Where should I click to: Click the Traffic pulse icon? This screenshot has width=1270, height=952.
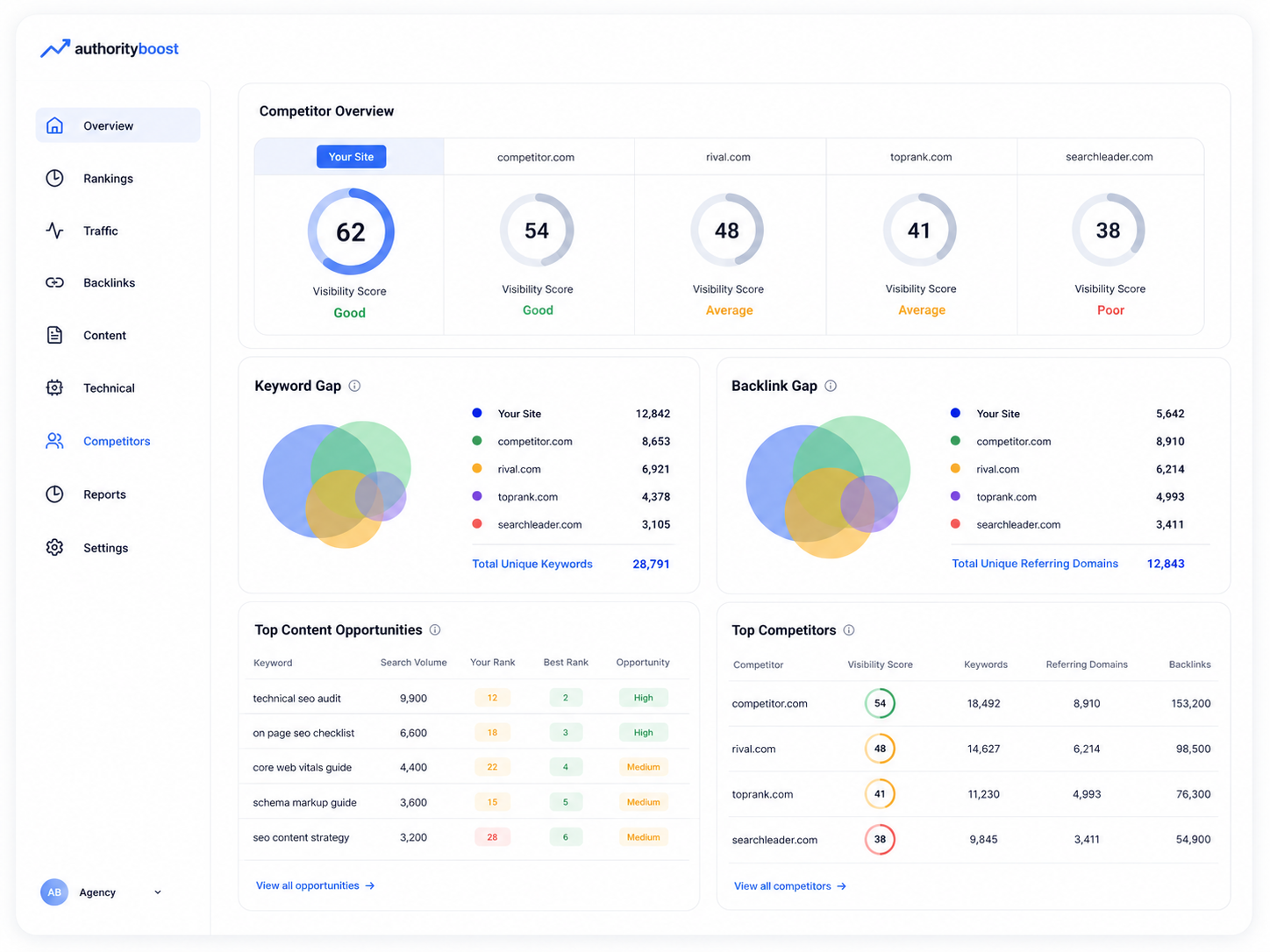click(54, 231)
